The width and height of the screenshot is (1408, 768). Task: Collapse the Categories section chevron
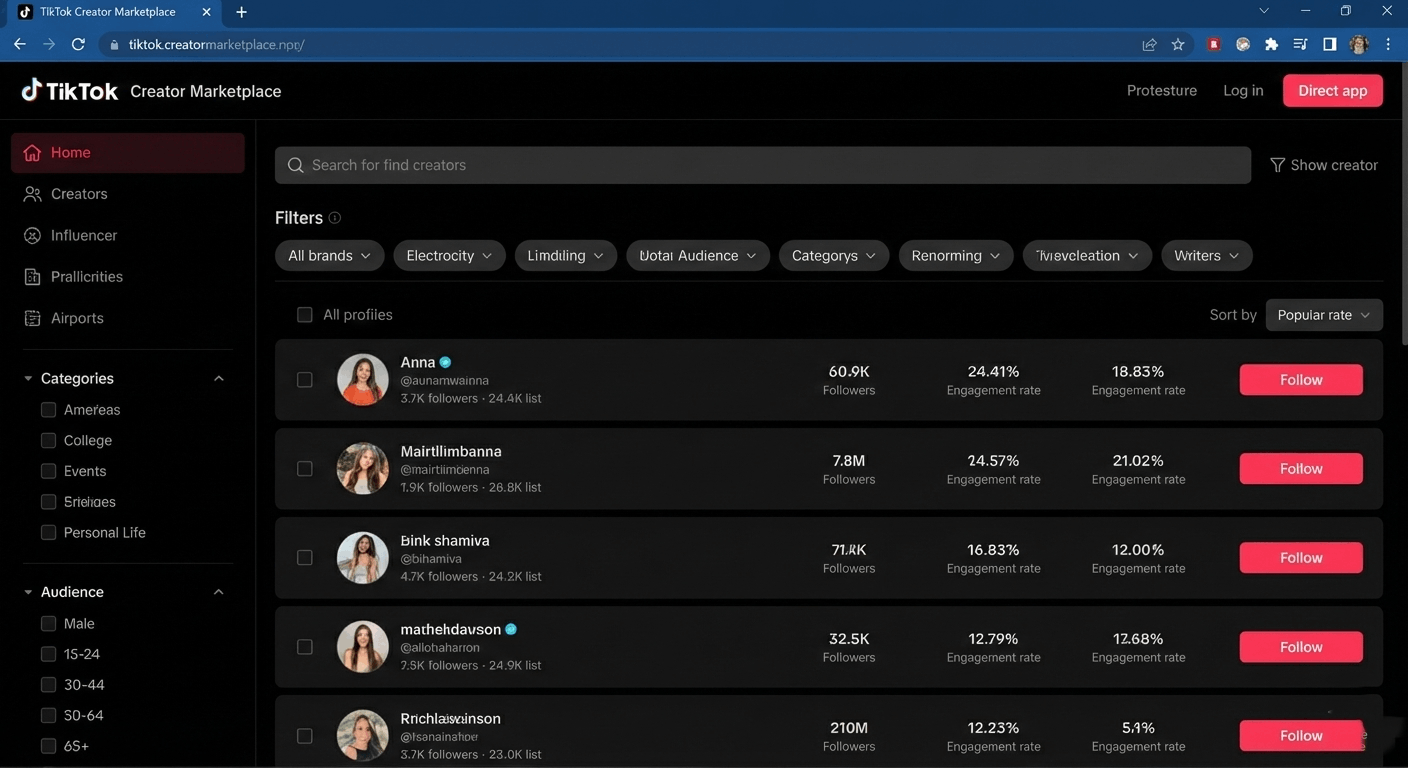219,378
